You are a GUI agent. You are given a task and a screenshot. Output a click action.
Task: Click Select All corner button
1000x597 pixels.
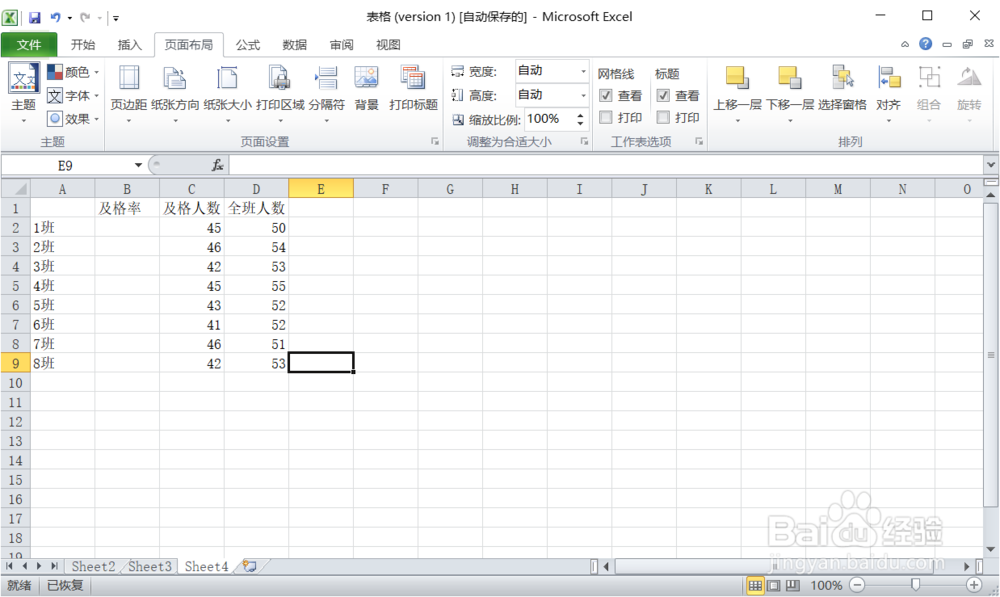(x=16, y=189)
